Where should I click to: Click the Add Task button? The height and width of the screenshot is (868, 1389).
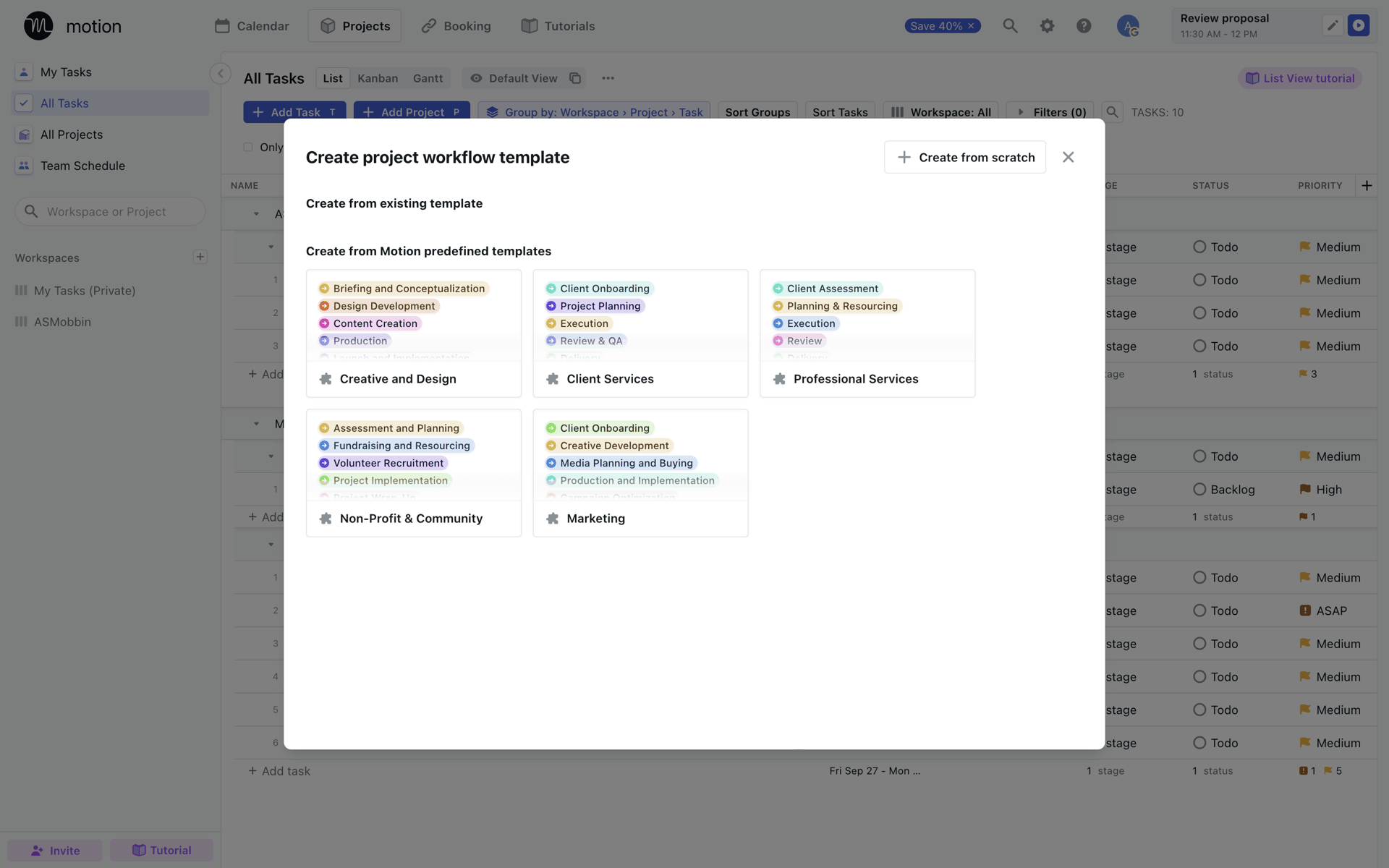294,112
